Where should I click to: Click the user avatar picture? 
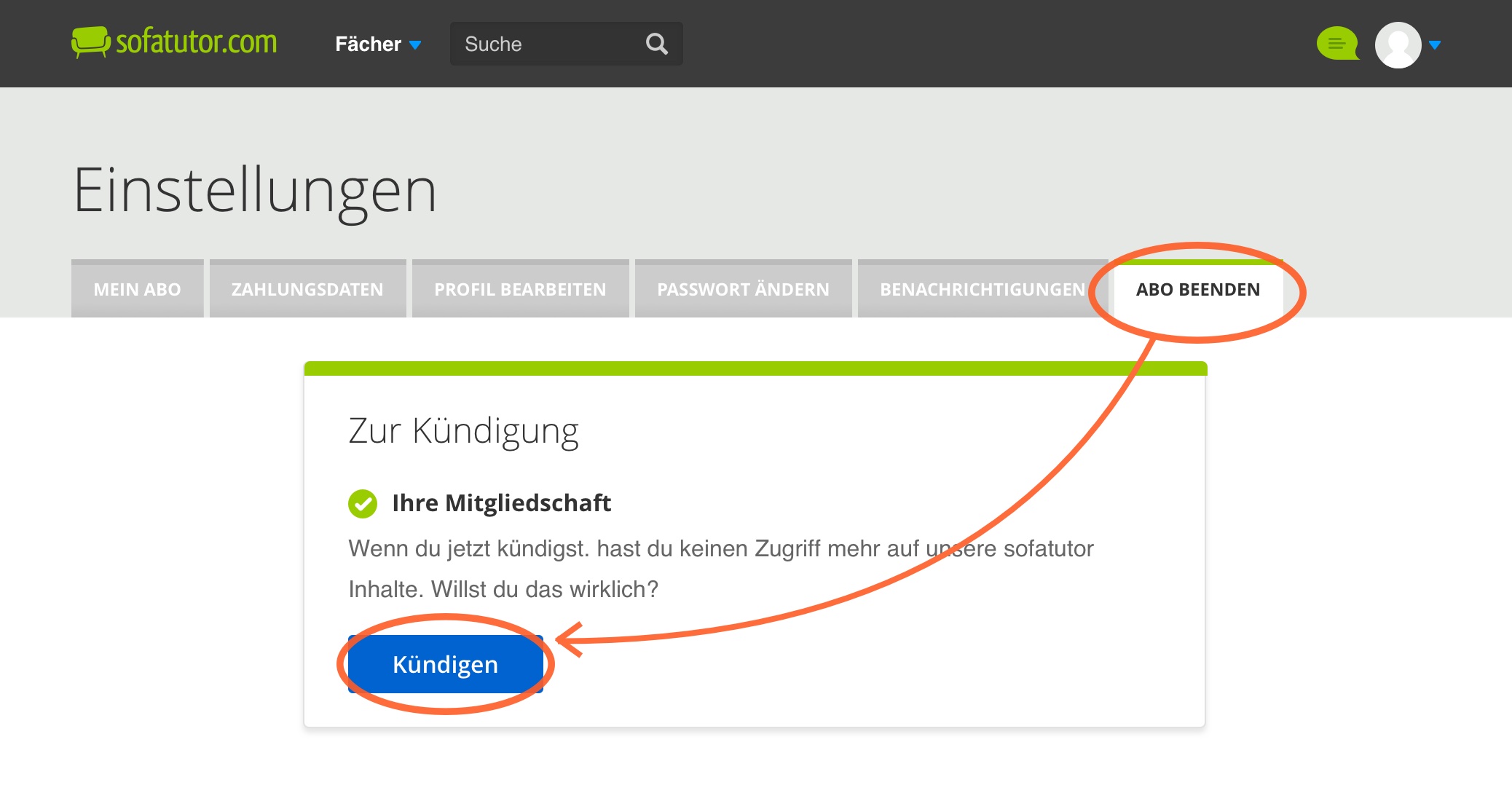pyautogui.click(x=1398, y=44)
